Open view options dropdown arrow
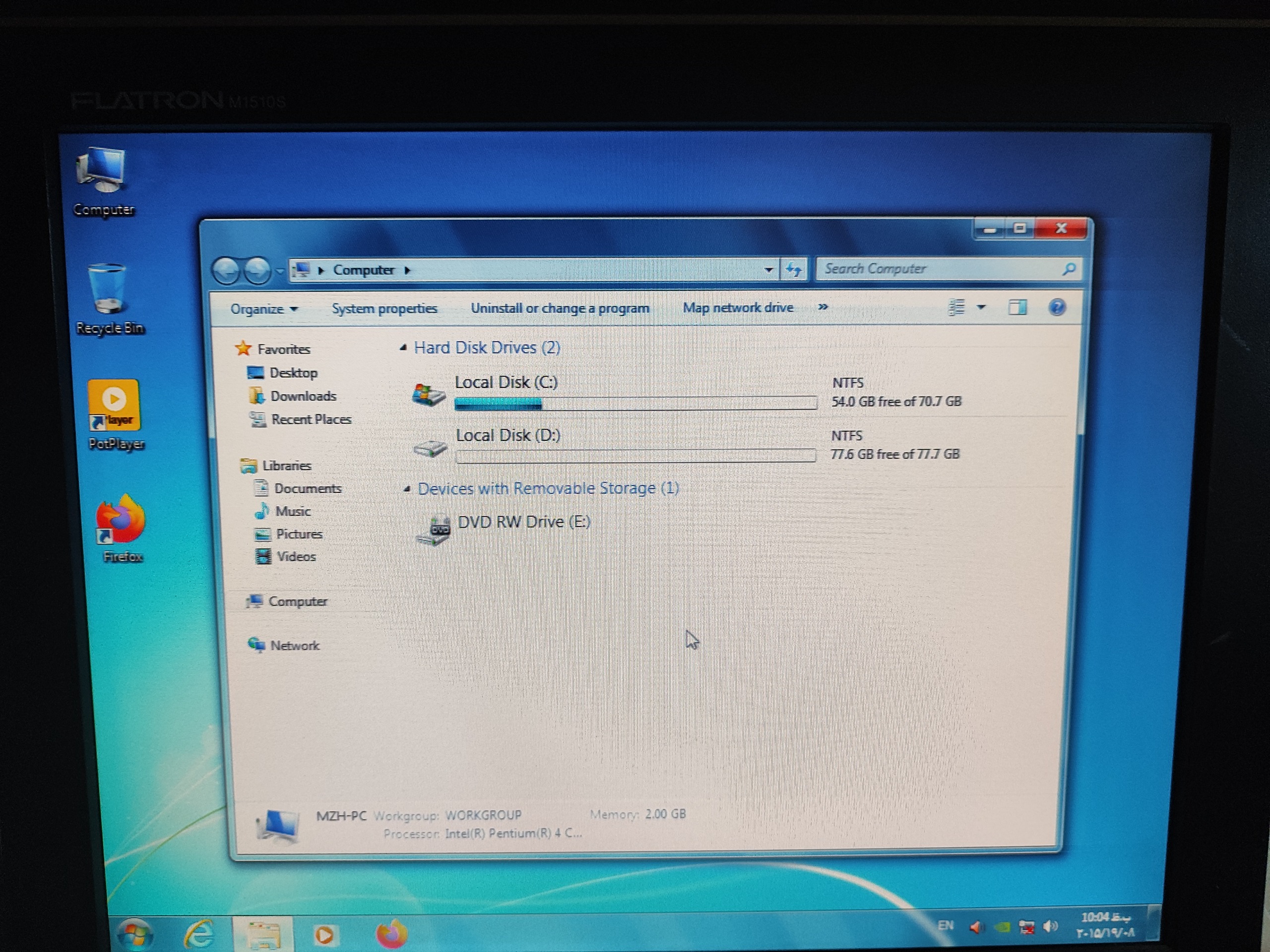This screenshot has width=1270, height=952. 981,307
